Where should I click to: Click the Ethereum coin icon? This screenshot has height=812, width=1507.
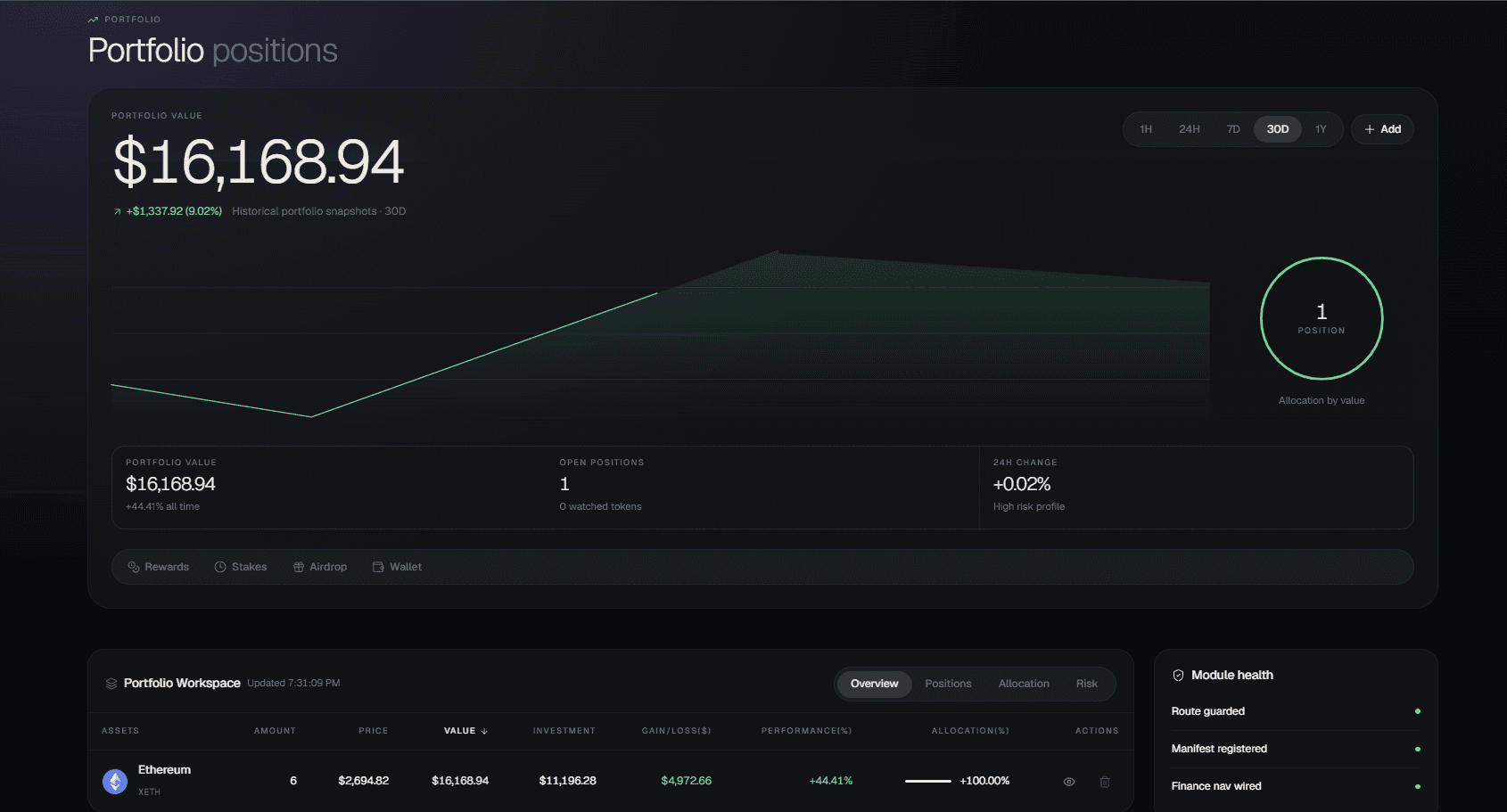coord(115,782)
